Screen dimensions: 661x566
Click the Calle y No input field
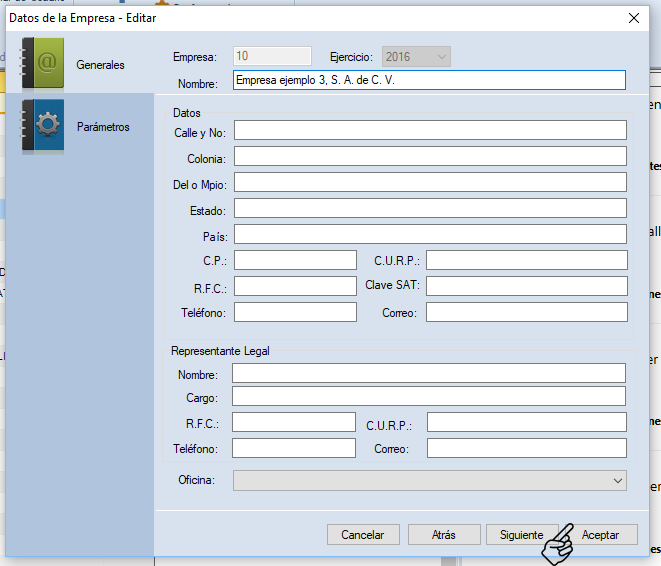click(430, 130)
